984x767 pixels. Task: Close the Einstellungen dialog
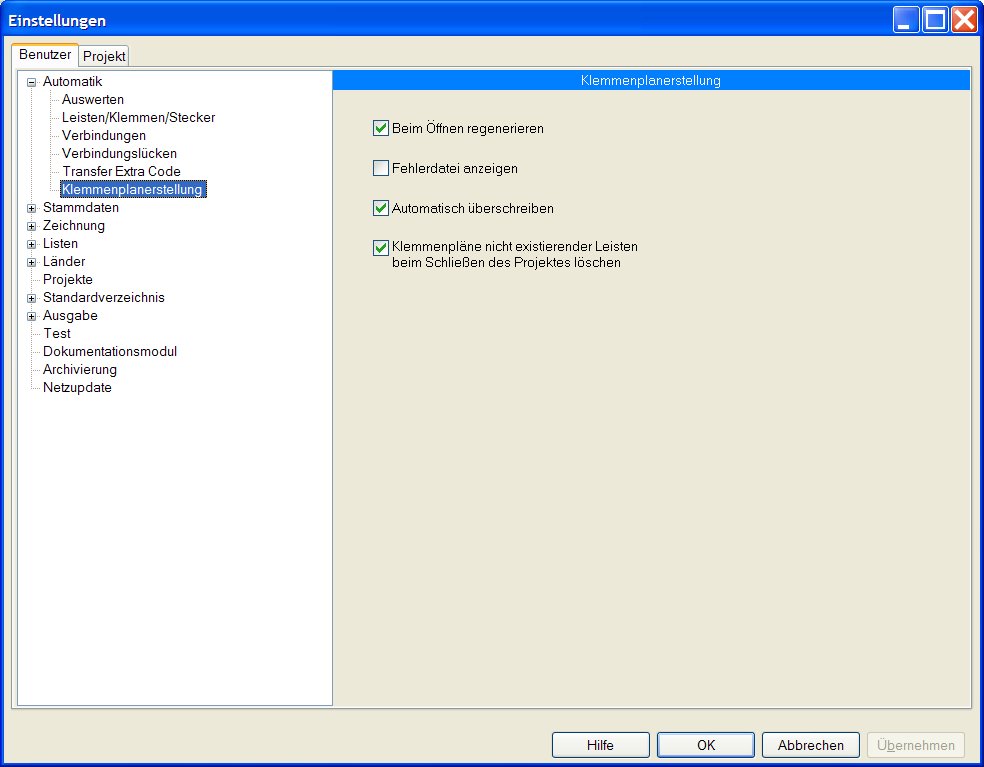tap(964, 19)
